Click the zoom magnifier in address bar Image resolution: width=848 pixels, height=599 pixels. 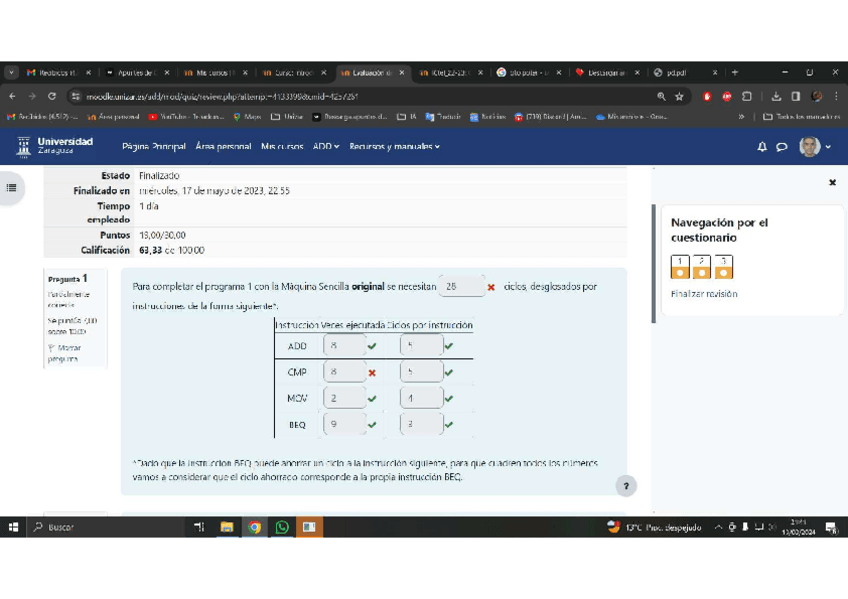coord(661,97)
